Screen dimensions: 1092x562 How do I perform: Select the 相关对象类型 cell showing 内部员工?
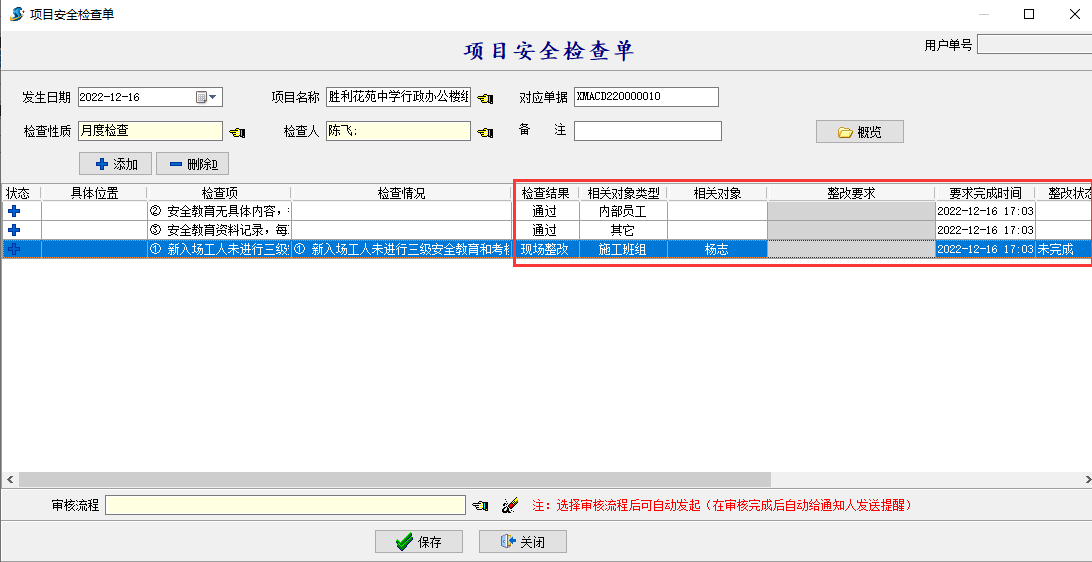pos(622,212)
